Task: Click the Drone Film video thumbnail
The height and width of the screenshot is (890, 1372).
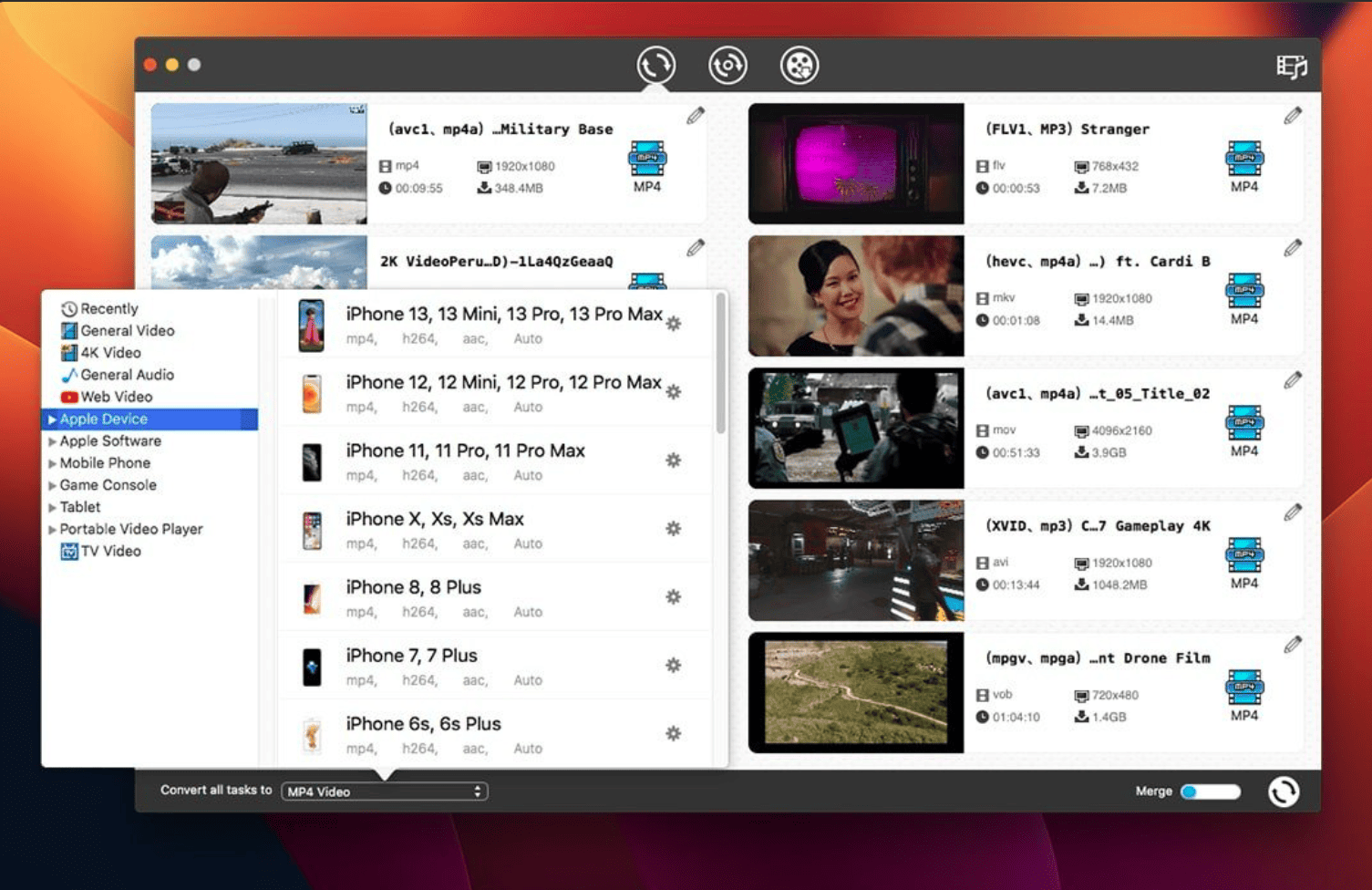Action: 856,693
